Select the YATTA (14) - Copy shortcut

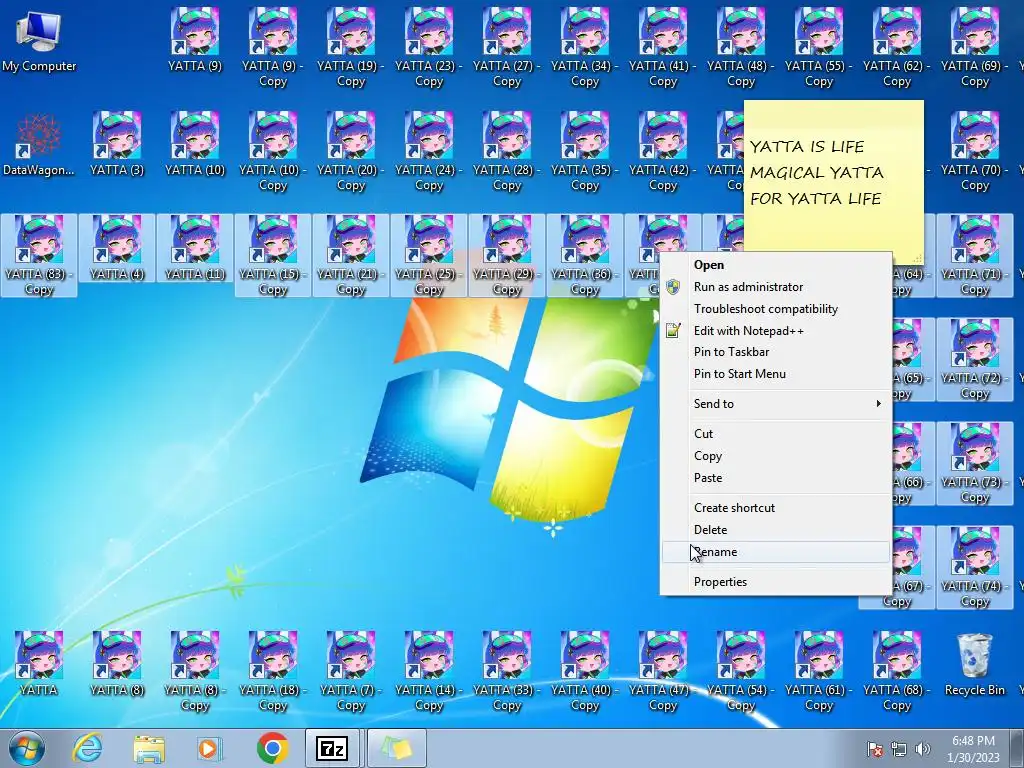[428, 671]
